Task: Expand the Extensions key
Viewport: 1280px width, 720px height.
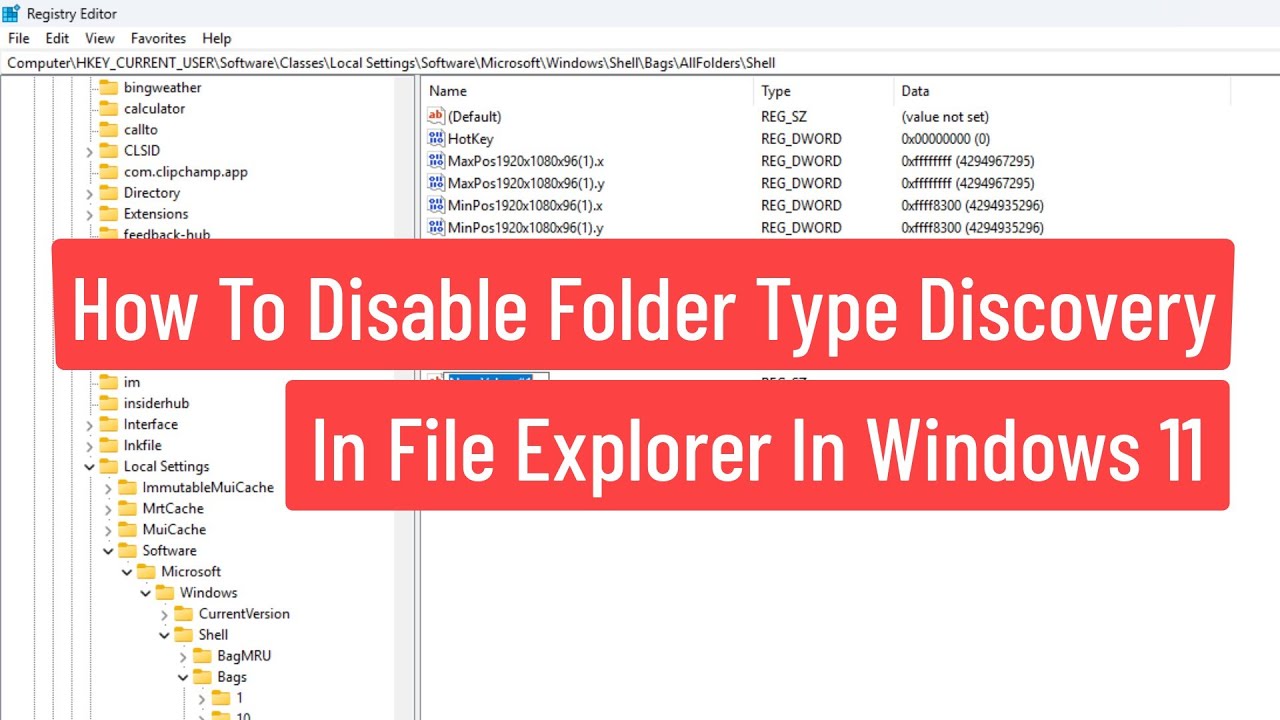Action: point(89,215)
